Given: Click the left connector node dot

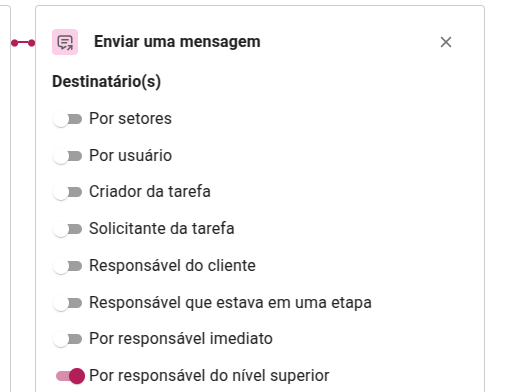Looking at the screenshot, I should coord(14,43).
